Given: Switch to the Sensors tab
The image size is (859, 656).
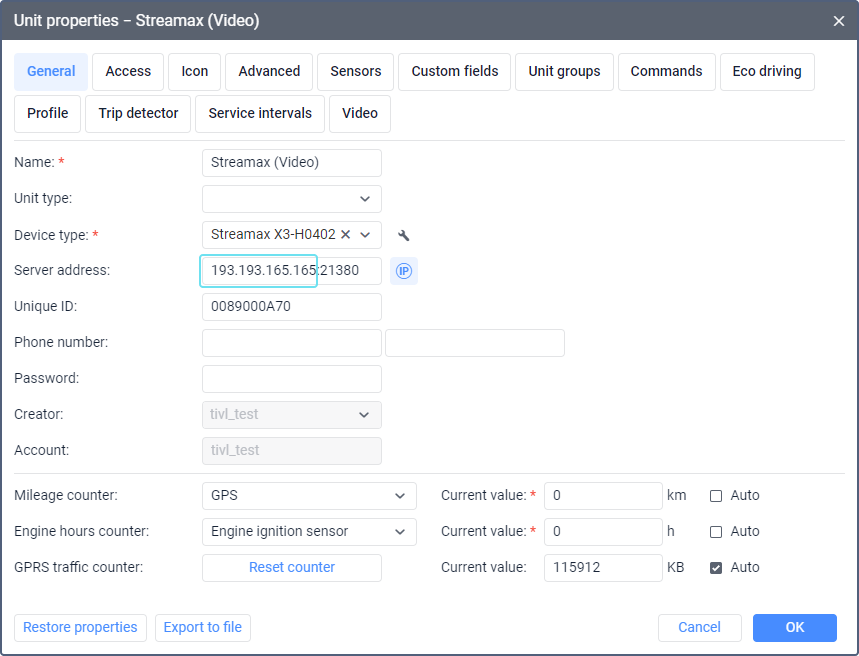Looking at the screenshot, I should [356, 71].
